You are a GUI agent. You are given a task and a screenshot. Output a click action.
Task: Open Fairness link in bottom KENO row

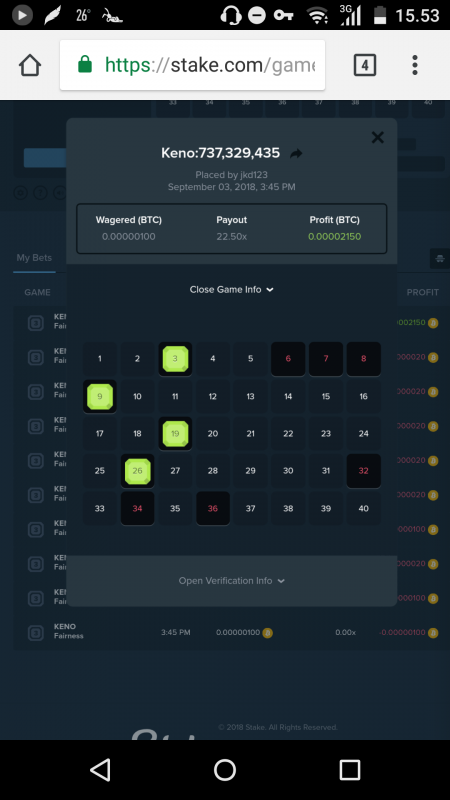click(68, 636)
